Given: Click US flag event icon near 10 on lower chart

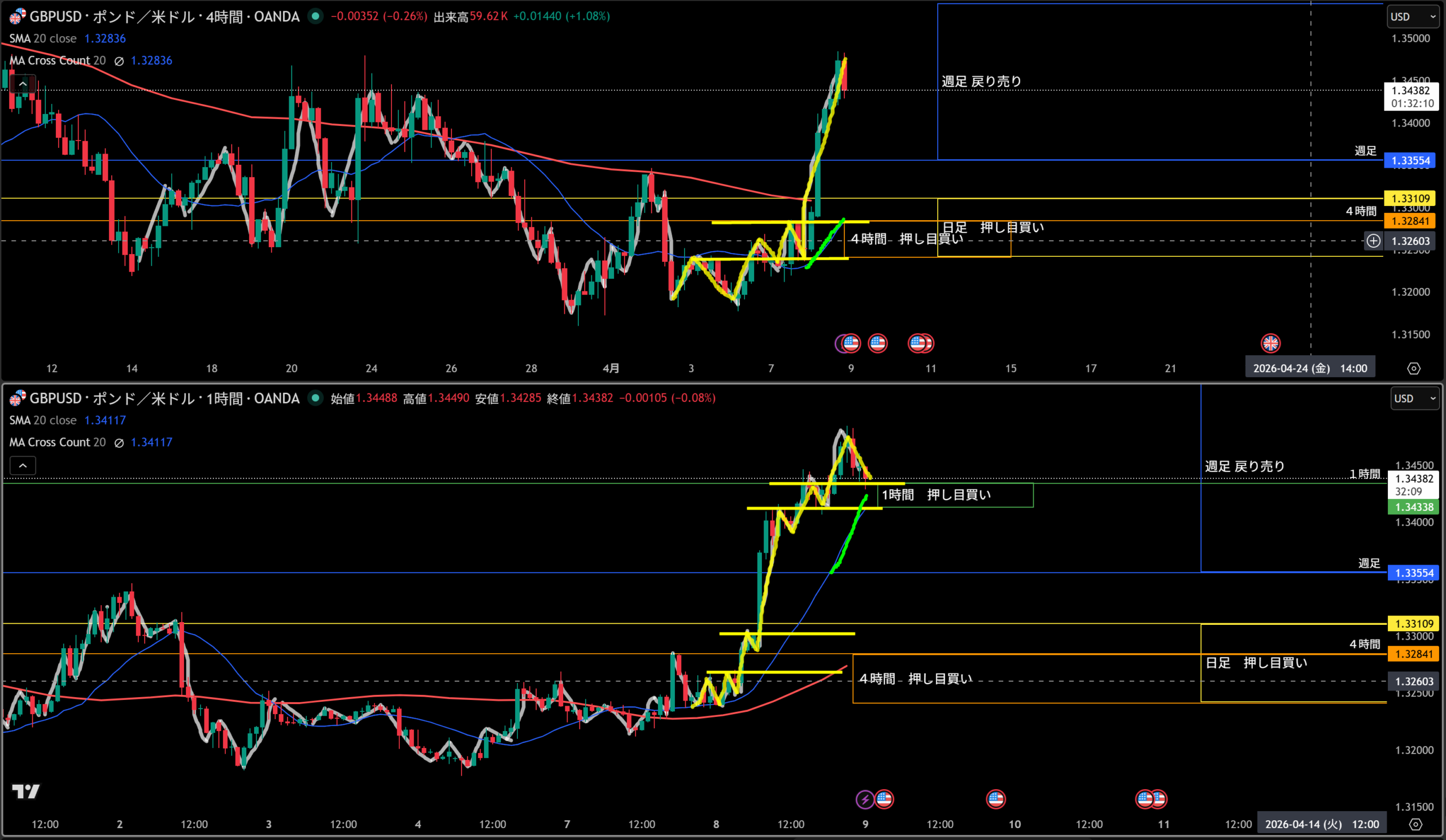Looking at the screenshot, I should click(x=996, y=799).
